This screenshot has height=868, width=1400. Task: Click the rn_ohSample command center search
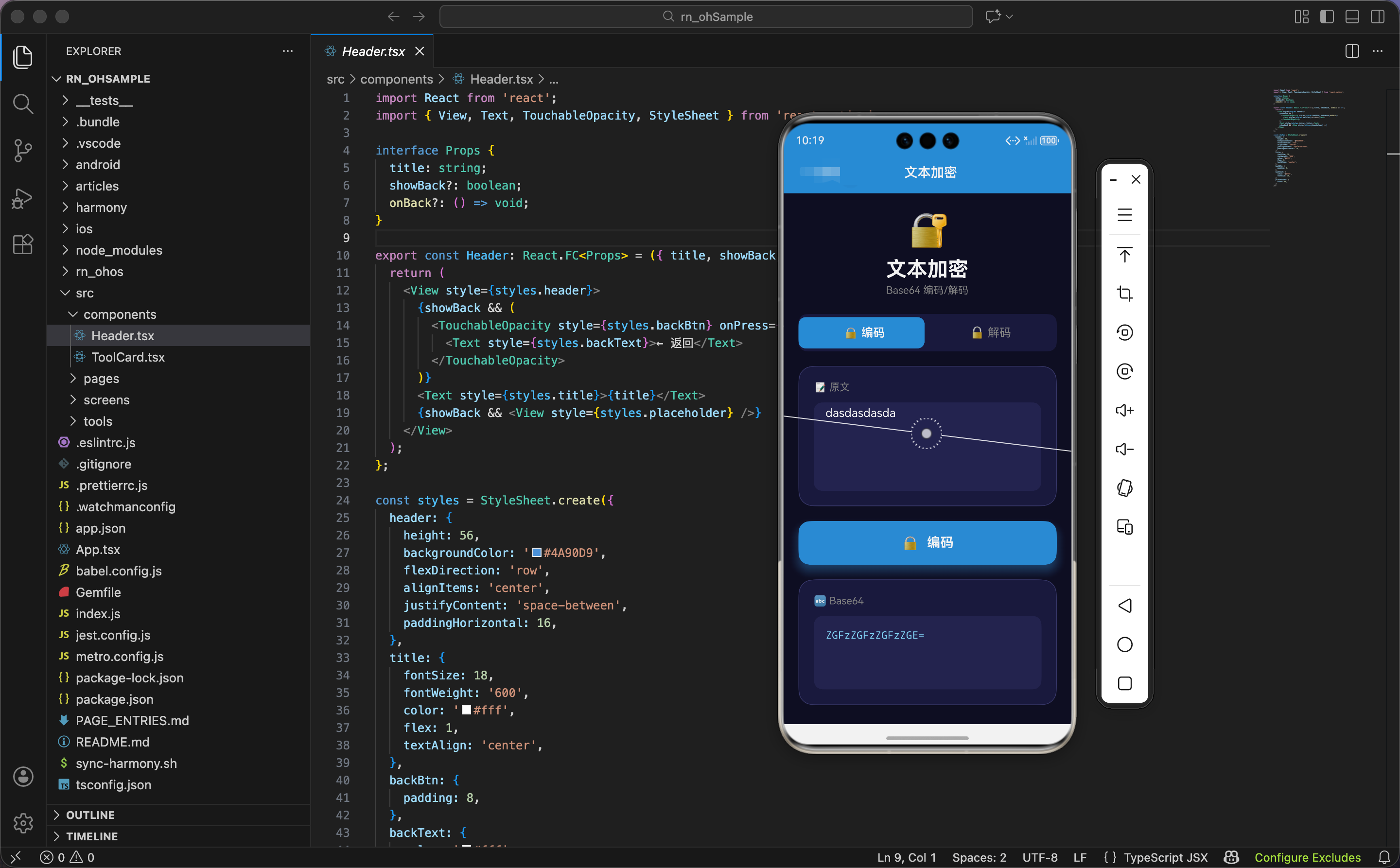[706, 17]
